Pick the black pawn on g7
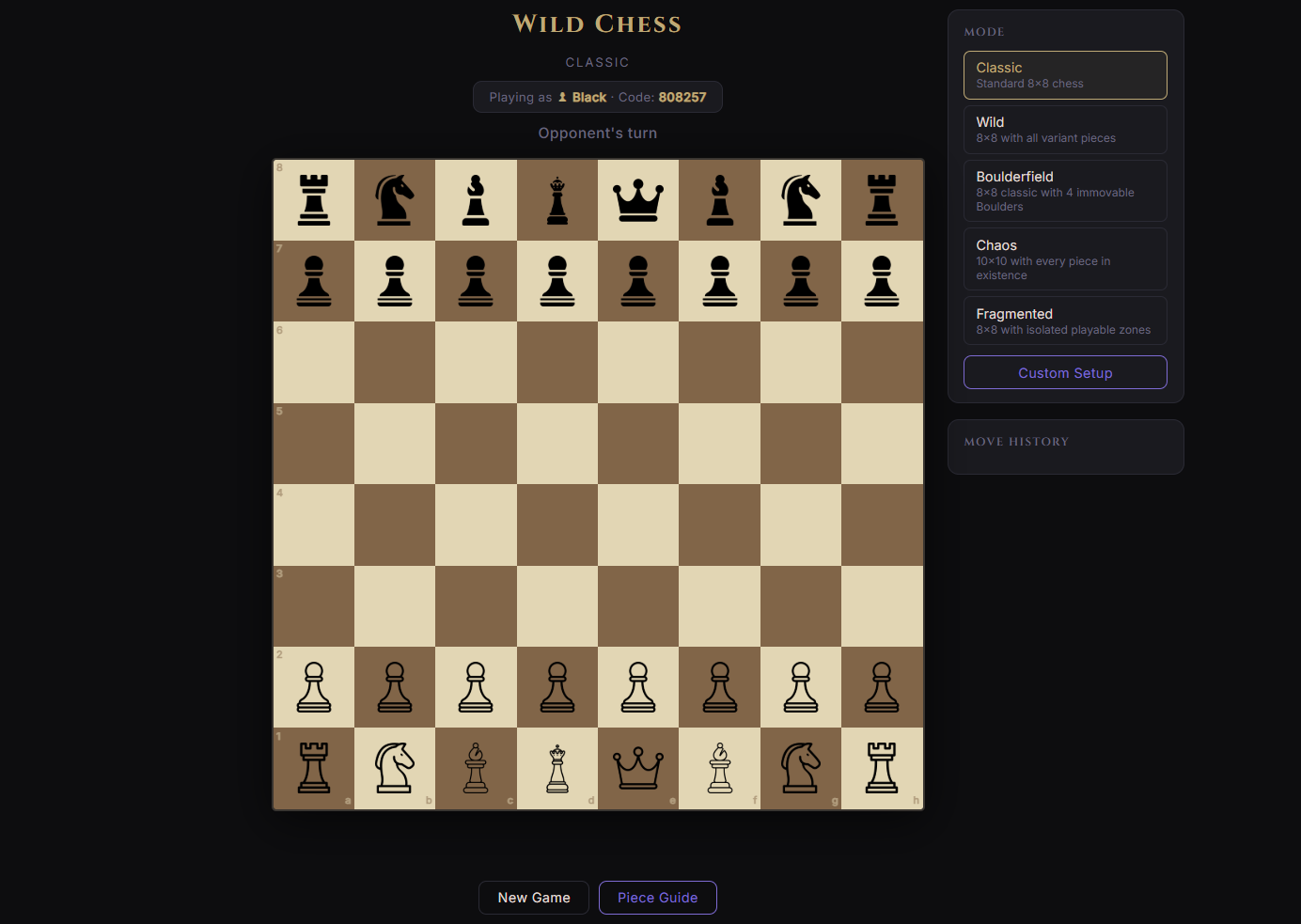The height and width of the screenshot is (924, 1301). coord(801,281)
